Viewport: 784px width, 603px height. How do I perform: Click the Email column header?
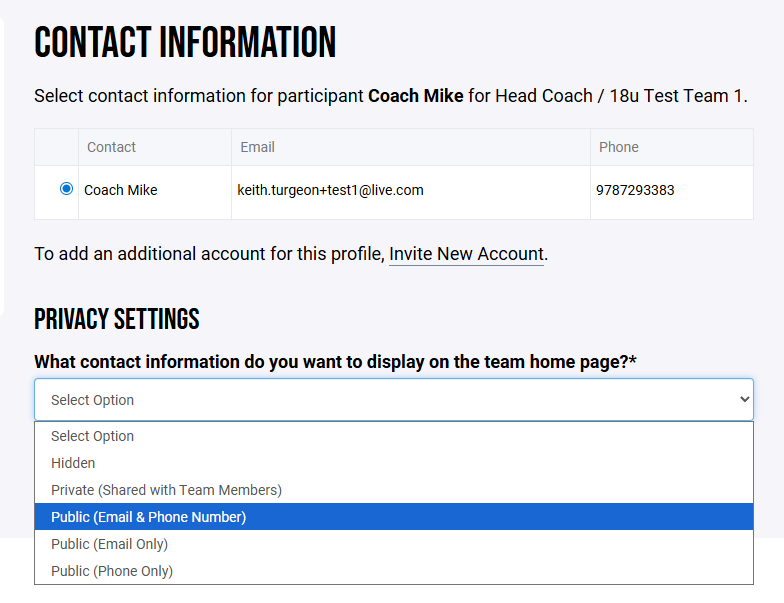[x=257, y=147]
